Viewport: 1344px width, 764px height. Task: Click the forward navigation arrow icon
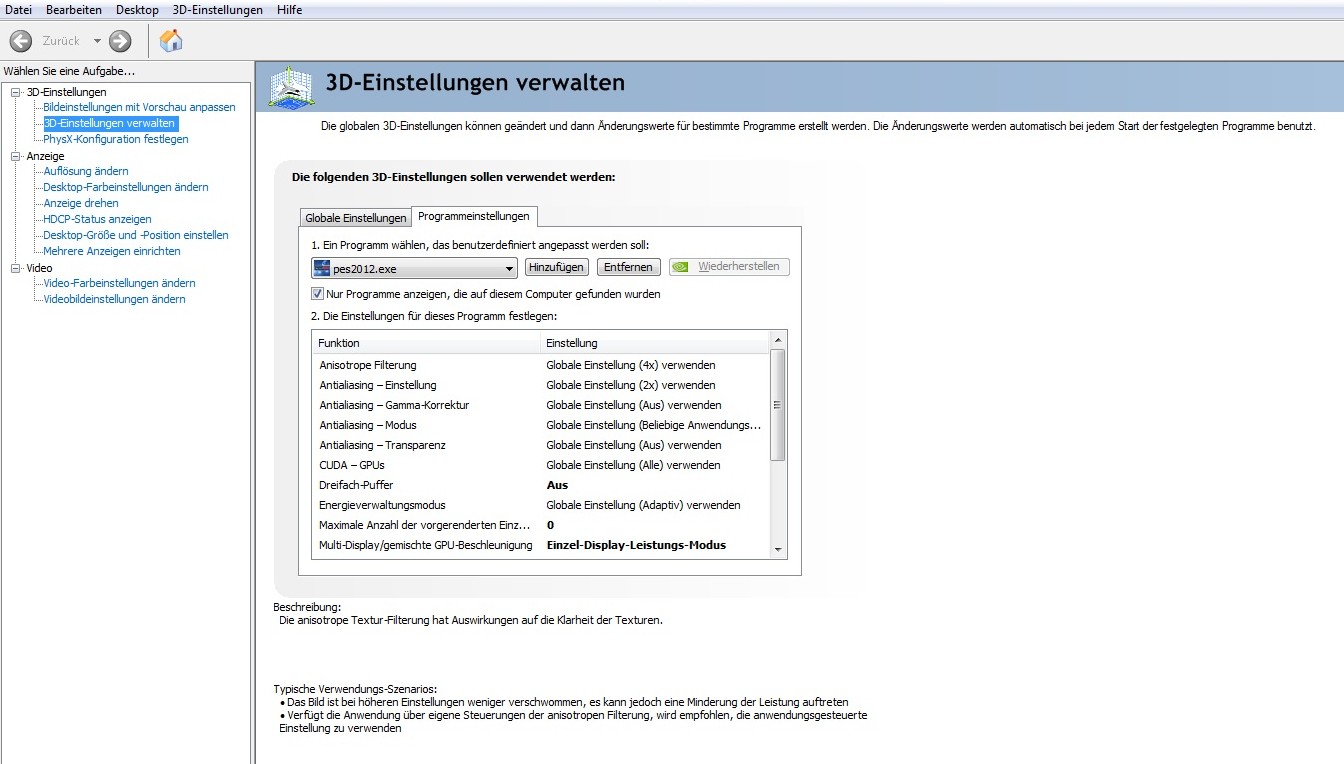(120, 41)
